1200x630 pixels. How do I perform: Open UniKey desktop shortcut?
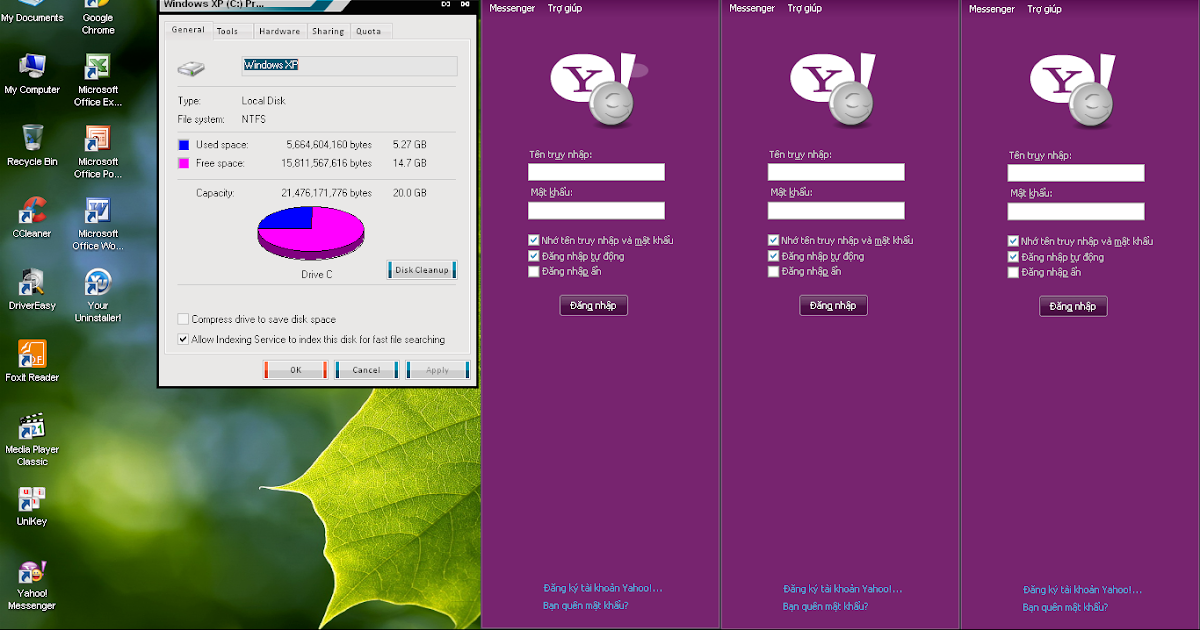coord(32,506)
